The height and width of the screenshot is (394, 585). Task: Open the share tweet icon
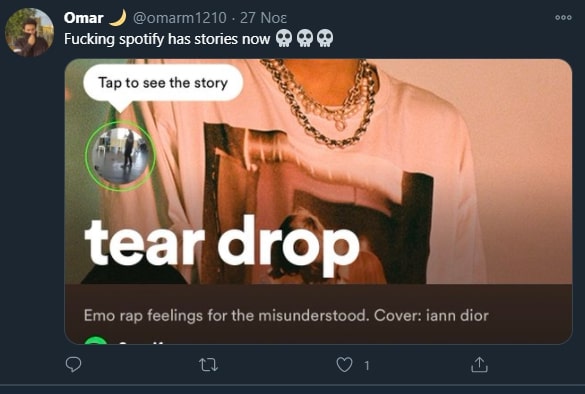[x=479, y=365]
